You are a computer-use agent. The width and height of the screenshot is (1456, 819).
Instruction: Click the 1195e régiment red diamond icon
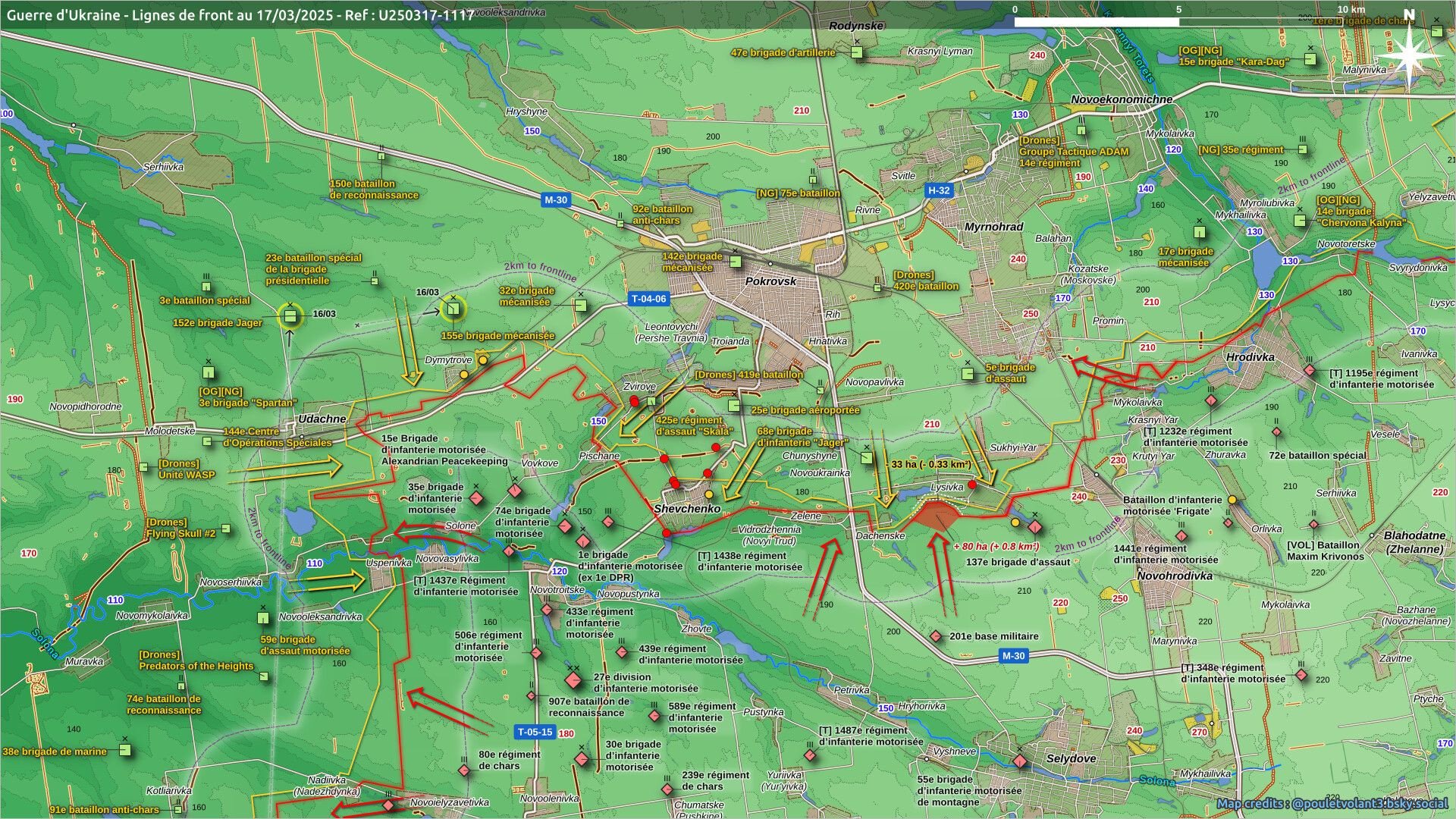pos(1310,371)
